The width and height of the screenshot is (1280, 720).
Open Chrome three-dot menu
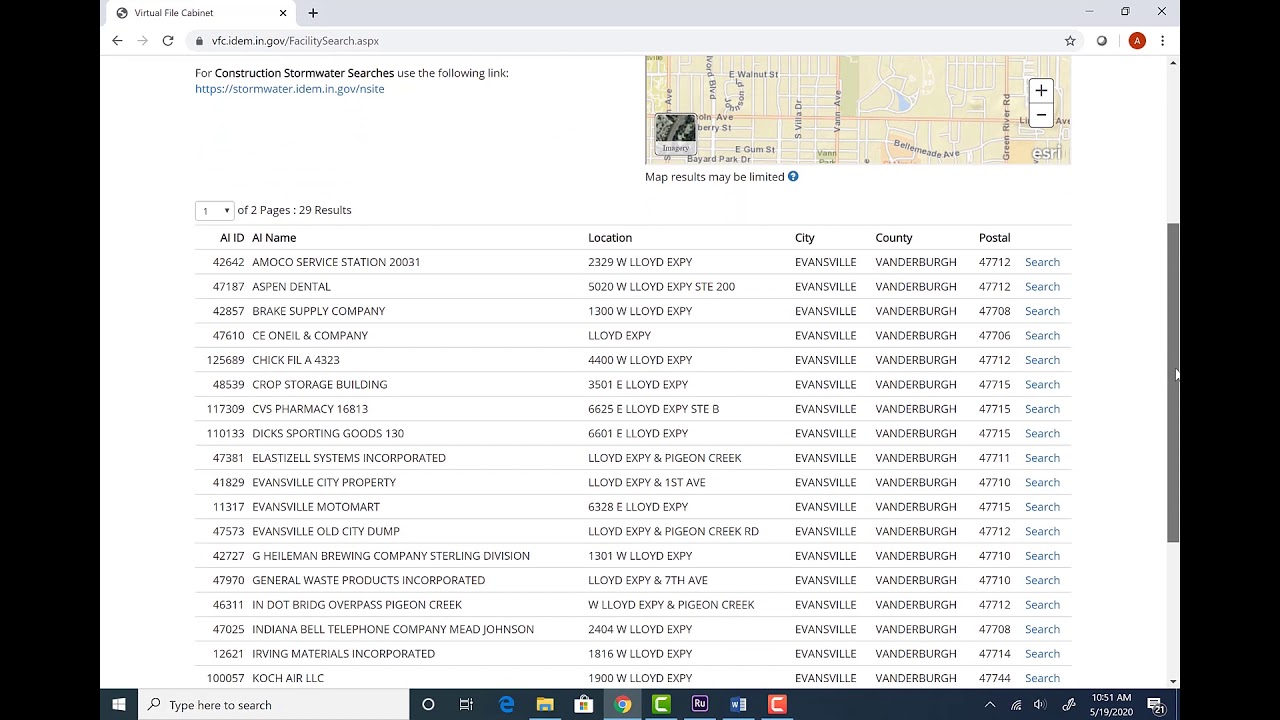(x=1162, y=41)
